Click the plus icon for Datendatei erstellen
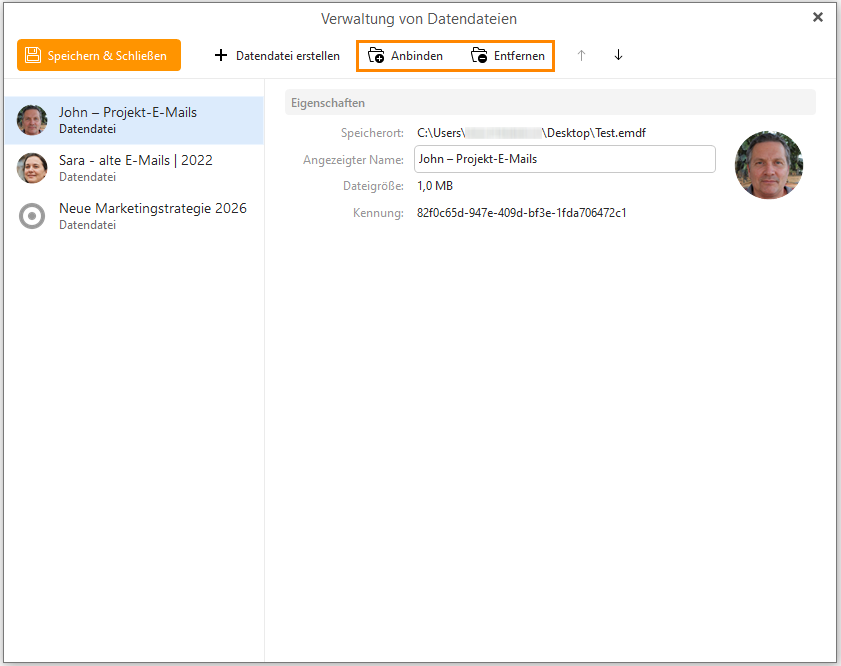The height and width of the screenshot is (666, 841). tap(221, 56)
